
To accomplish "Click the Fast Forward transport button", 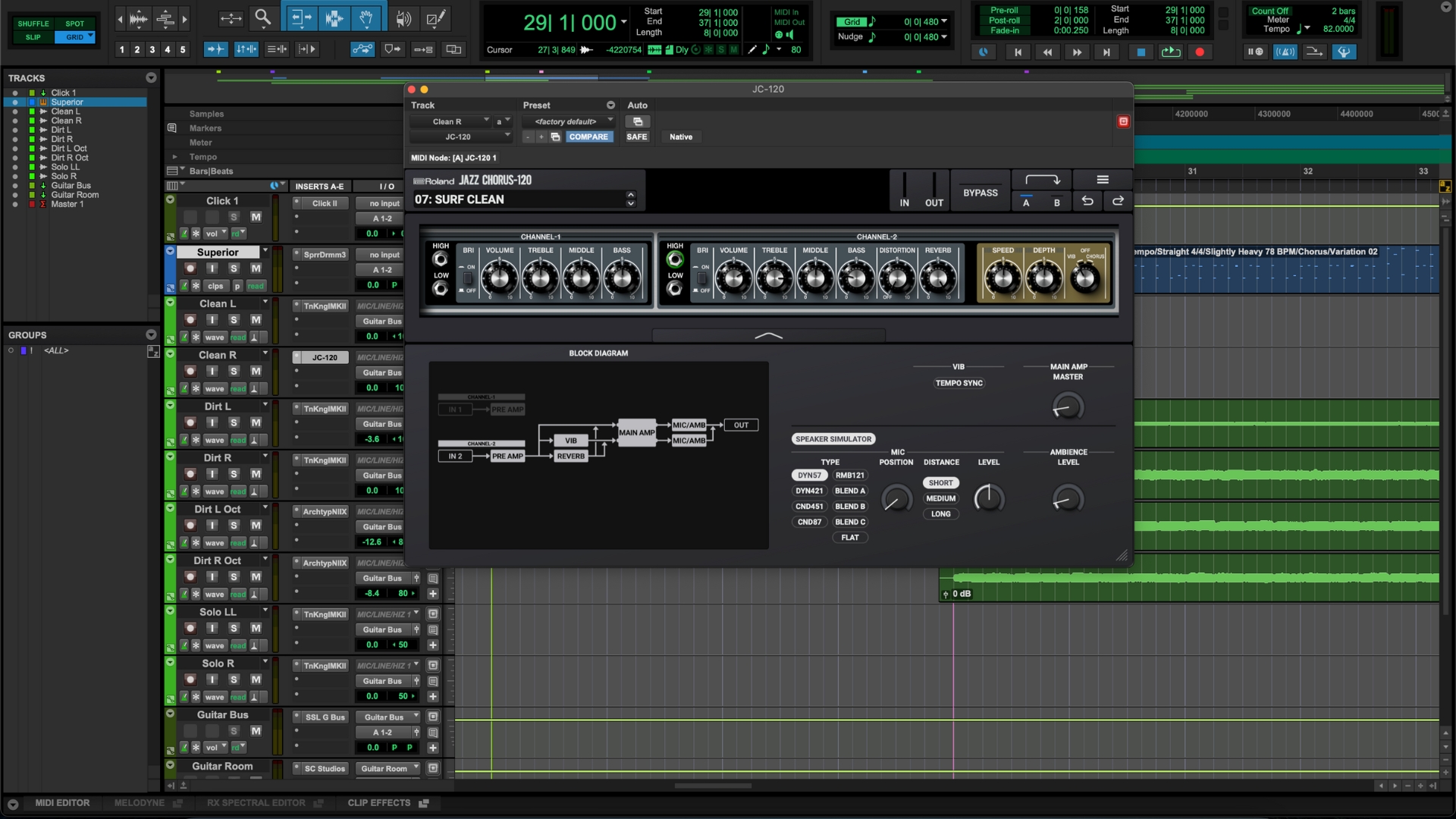I will click(1077, 52).
